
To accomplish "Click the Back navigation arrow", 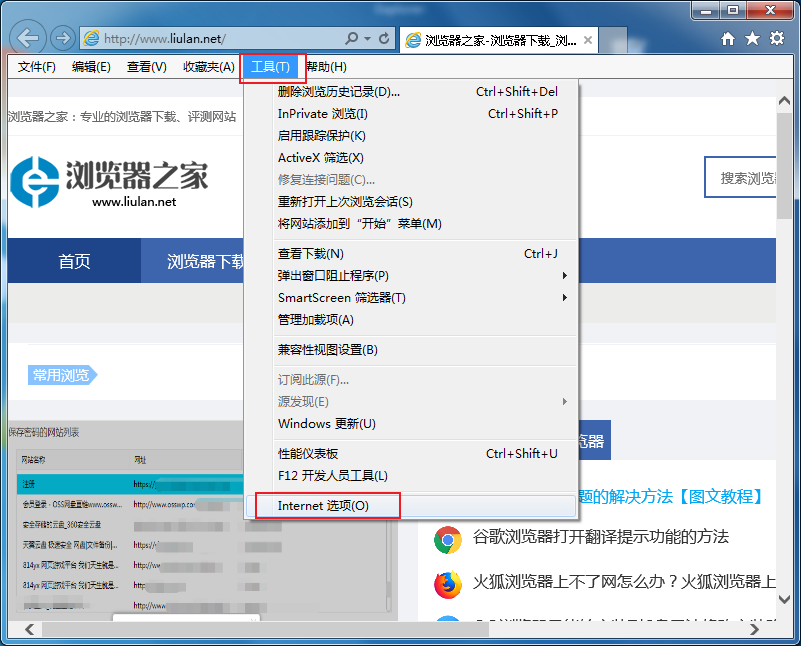I will 28,37.
